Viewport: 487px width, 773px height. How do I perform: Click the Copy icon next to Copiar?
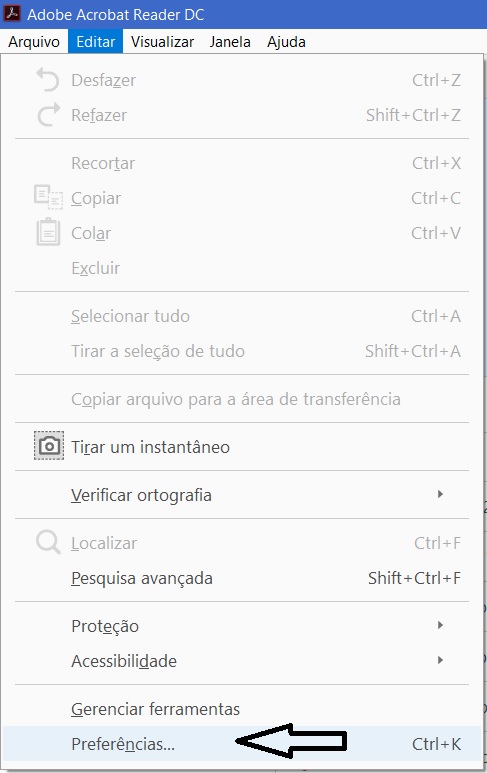[48, 197]
